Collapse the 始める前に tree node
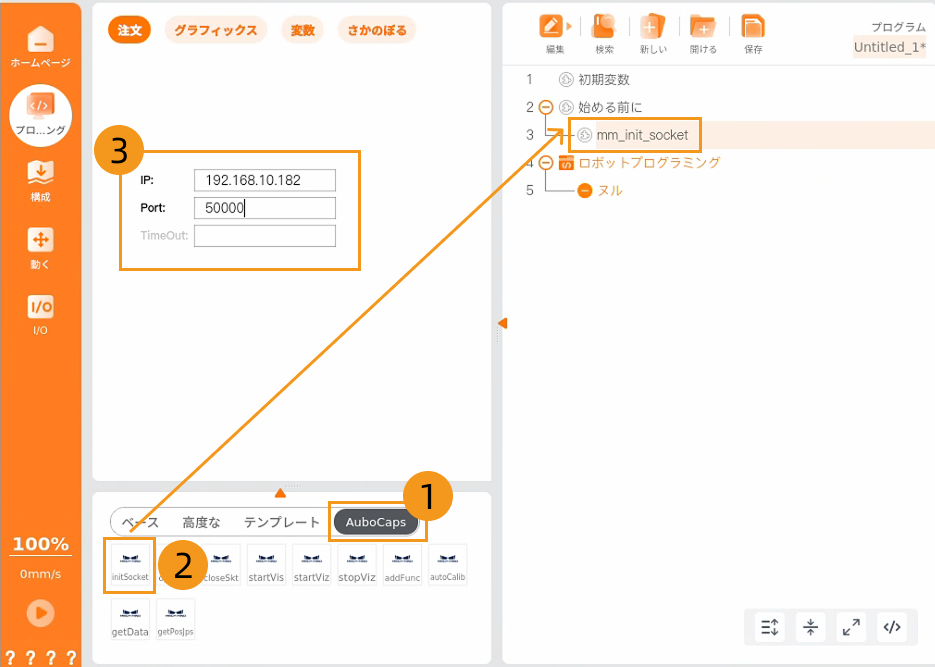 coord(546,107)
